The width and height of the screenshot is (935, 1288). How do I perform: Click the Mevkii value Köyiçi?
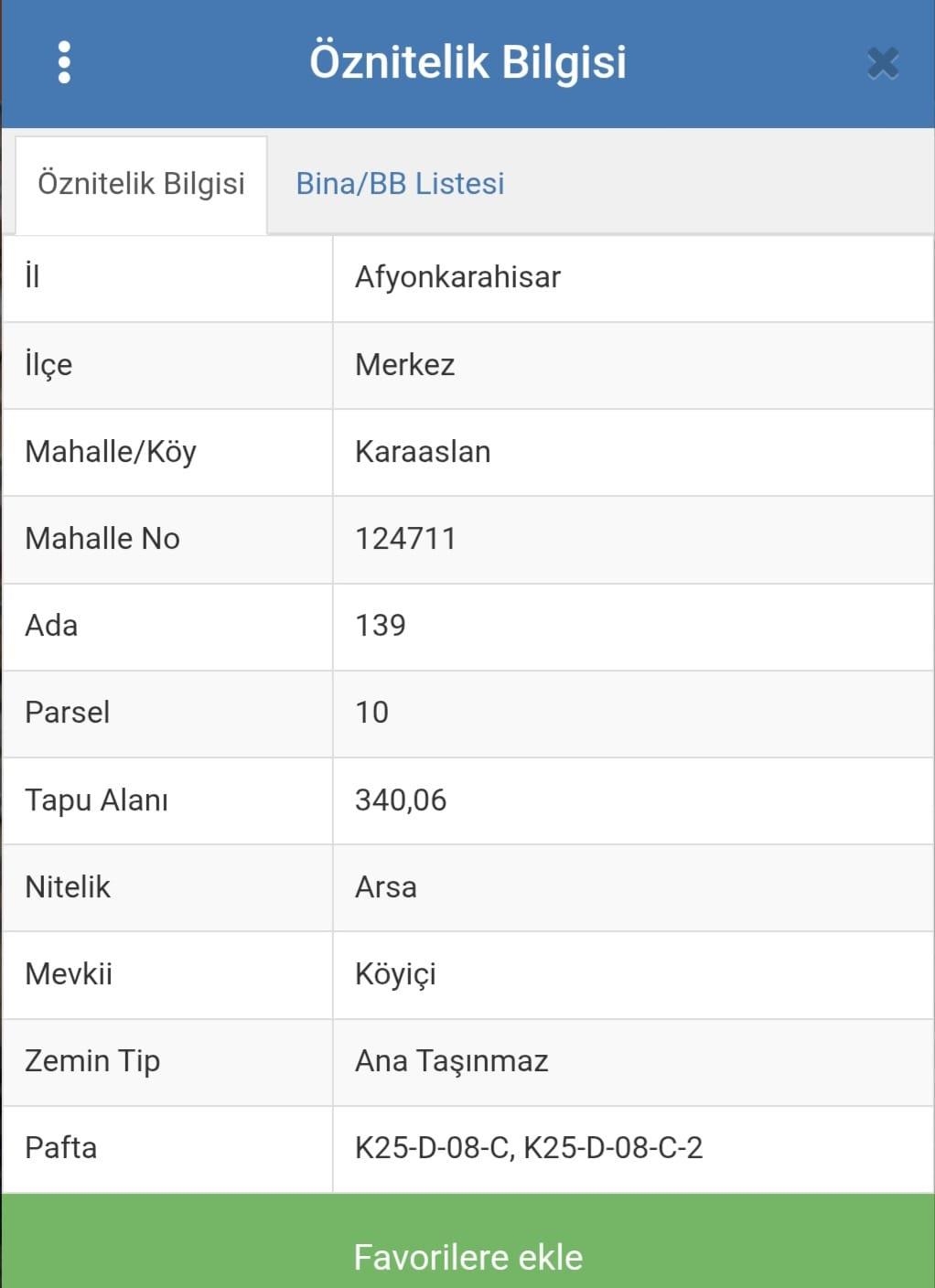pos(395,974)
